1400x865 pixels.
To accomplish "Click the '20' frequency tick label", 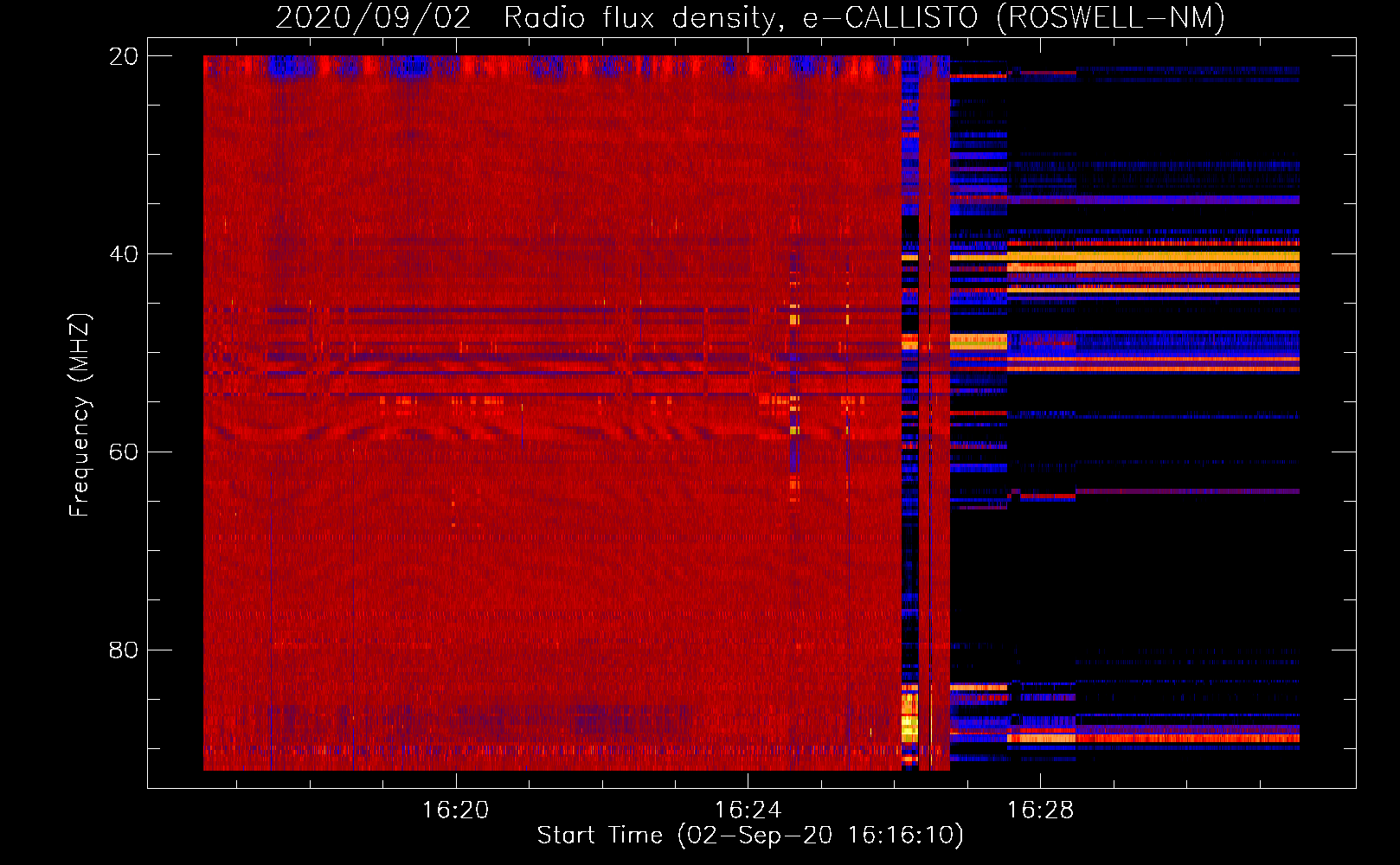I will pos(123,56).
